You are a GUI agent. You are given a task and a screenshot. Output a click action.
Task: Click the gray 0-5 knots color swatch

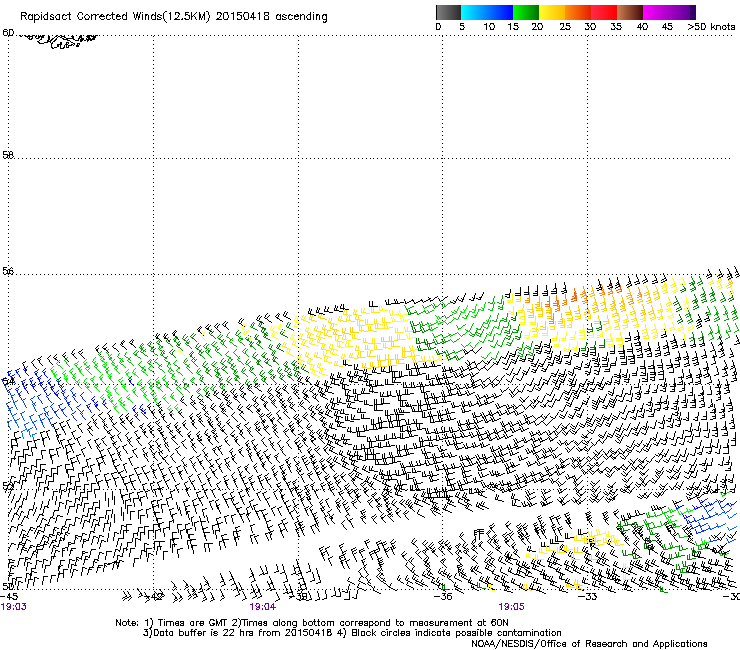click(448, 12)
